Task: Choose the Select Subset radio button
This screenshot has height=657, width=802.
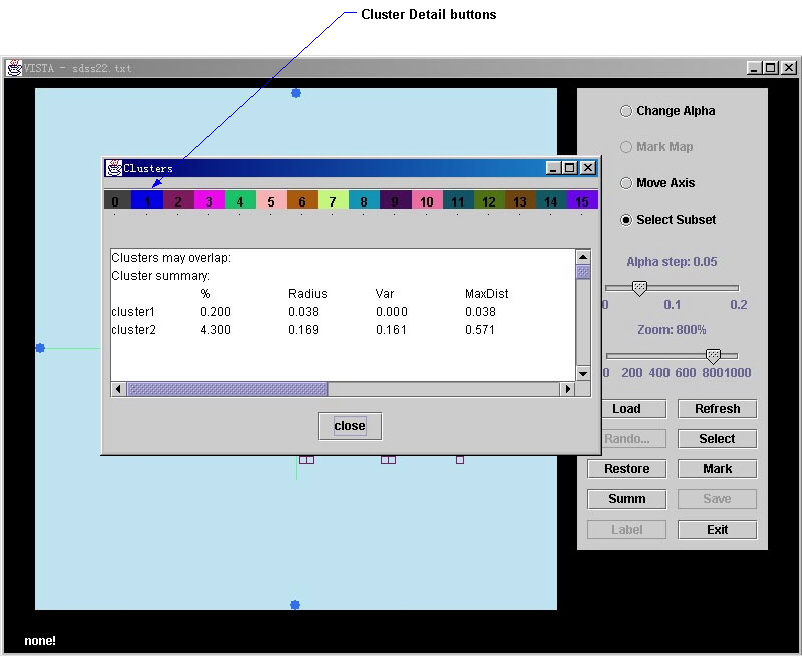Action: [626, 220]
